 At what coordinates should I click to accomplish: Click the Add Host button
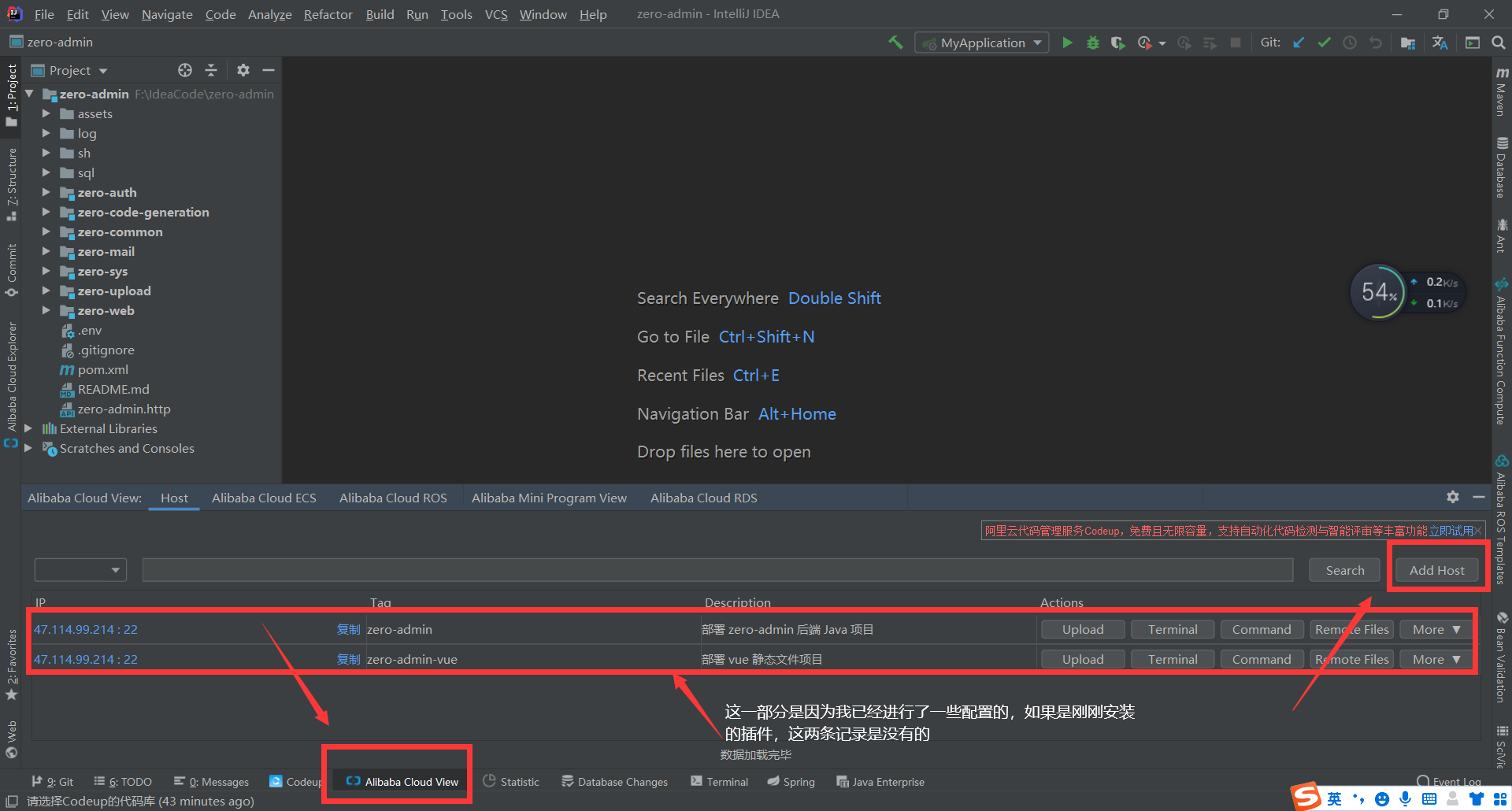click(1436, 569)
